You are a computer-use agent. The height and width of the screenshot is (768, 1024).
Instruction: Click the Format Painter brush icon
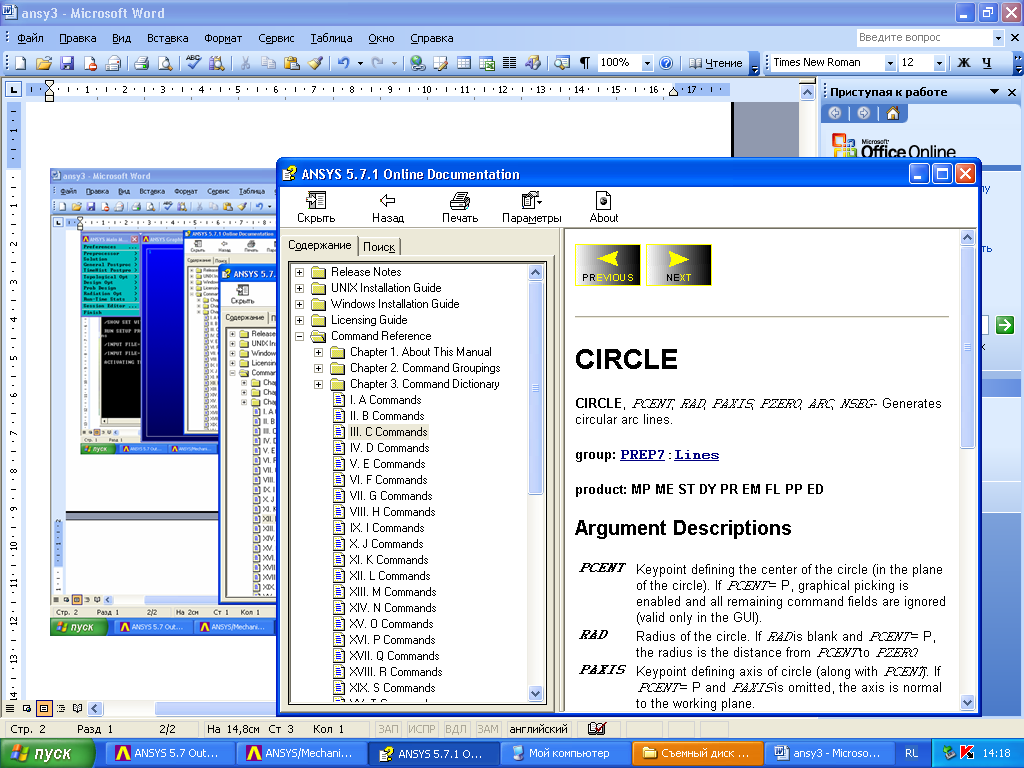[315, 63]
